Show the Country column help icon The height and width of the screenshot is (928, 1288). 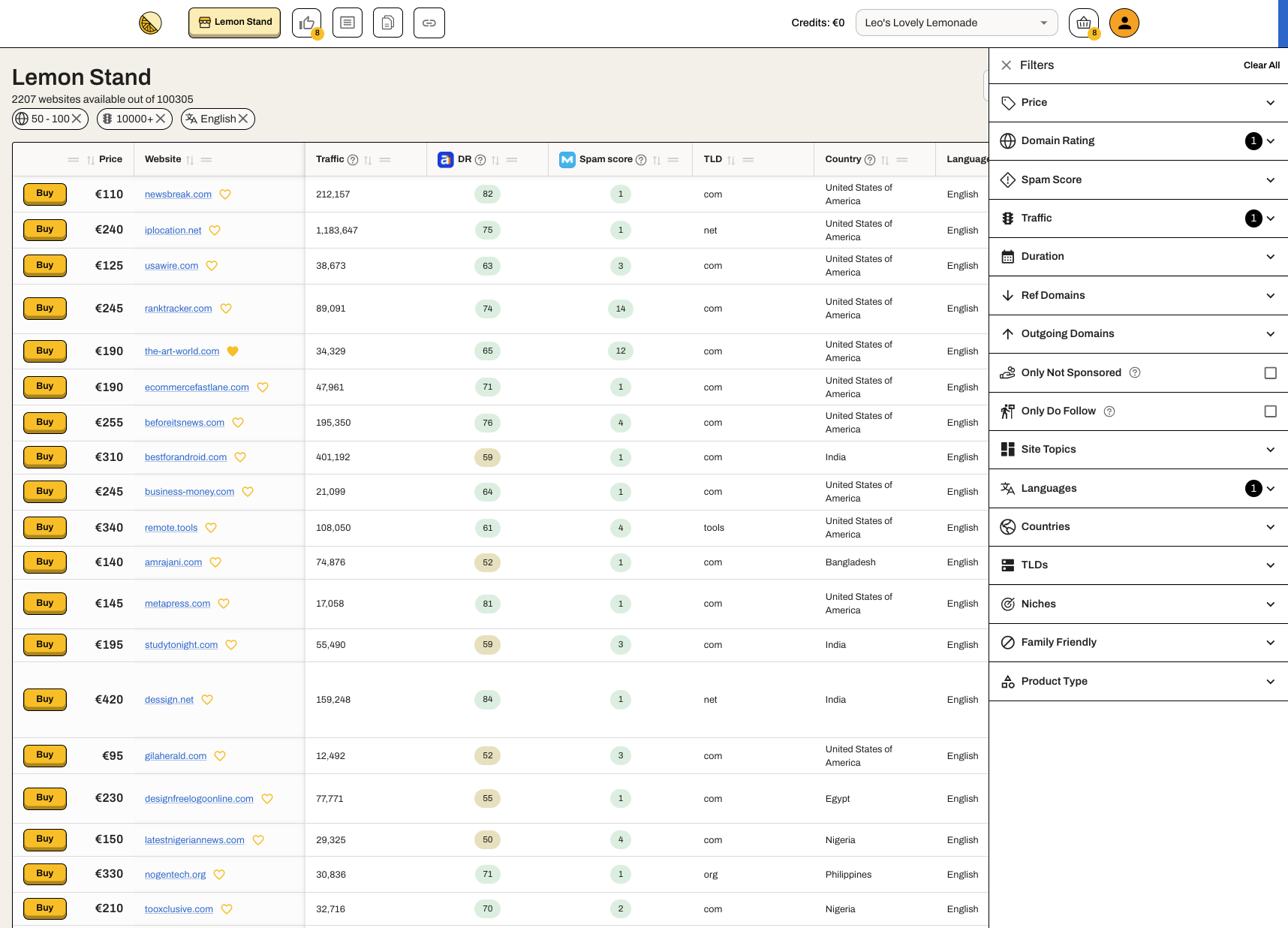tap(870, 160)
